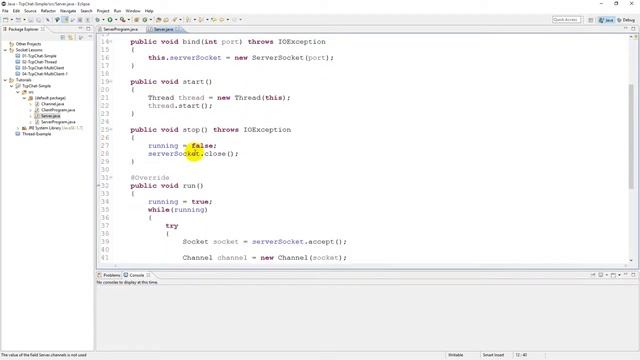640x360 pixels.
Task: Open the Navigate menu
Action: tap(68, 11)
